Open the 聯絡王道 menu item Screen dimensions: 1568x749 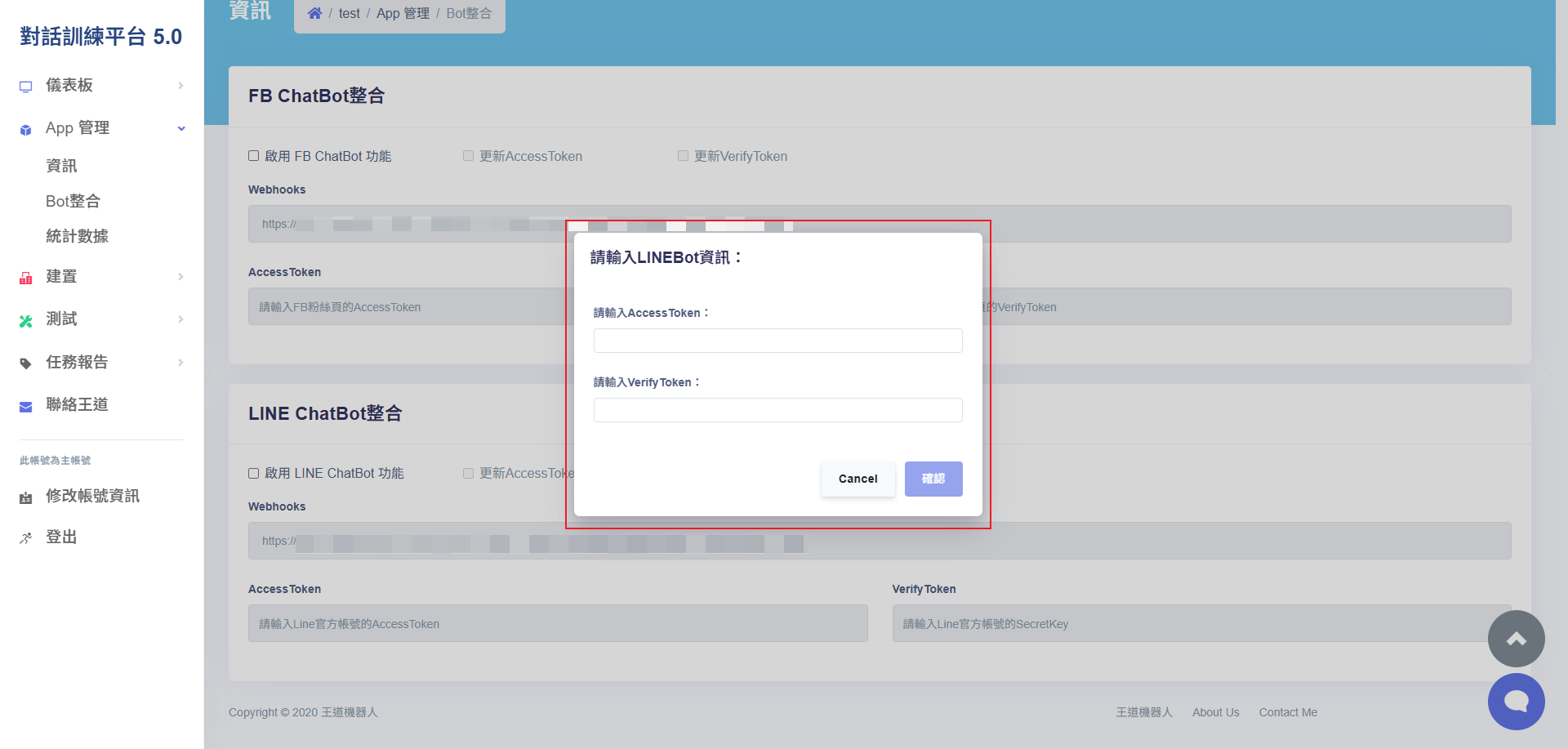77,404
